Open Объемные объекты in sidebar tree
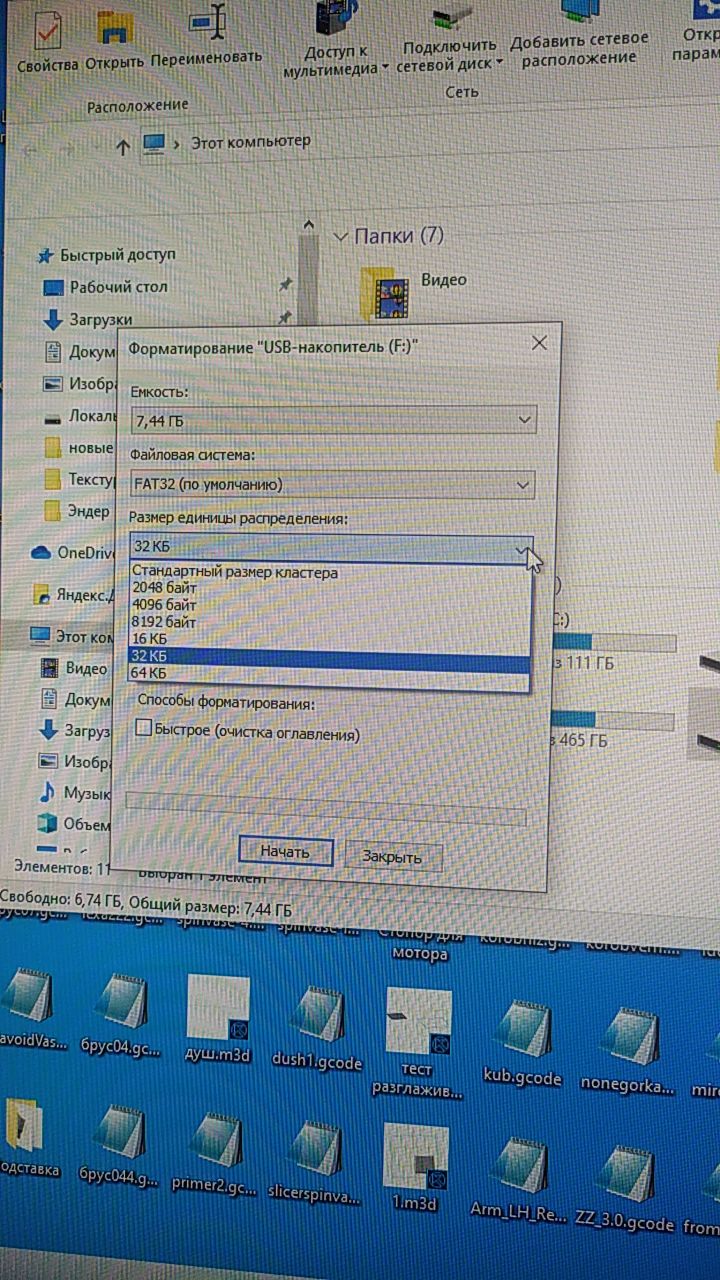The image size is (720, 1280). coord(74,824)
